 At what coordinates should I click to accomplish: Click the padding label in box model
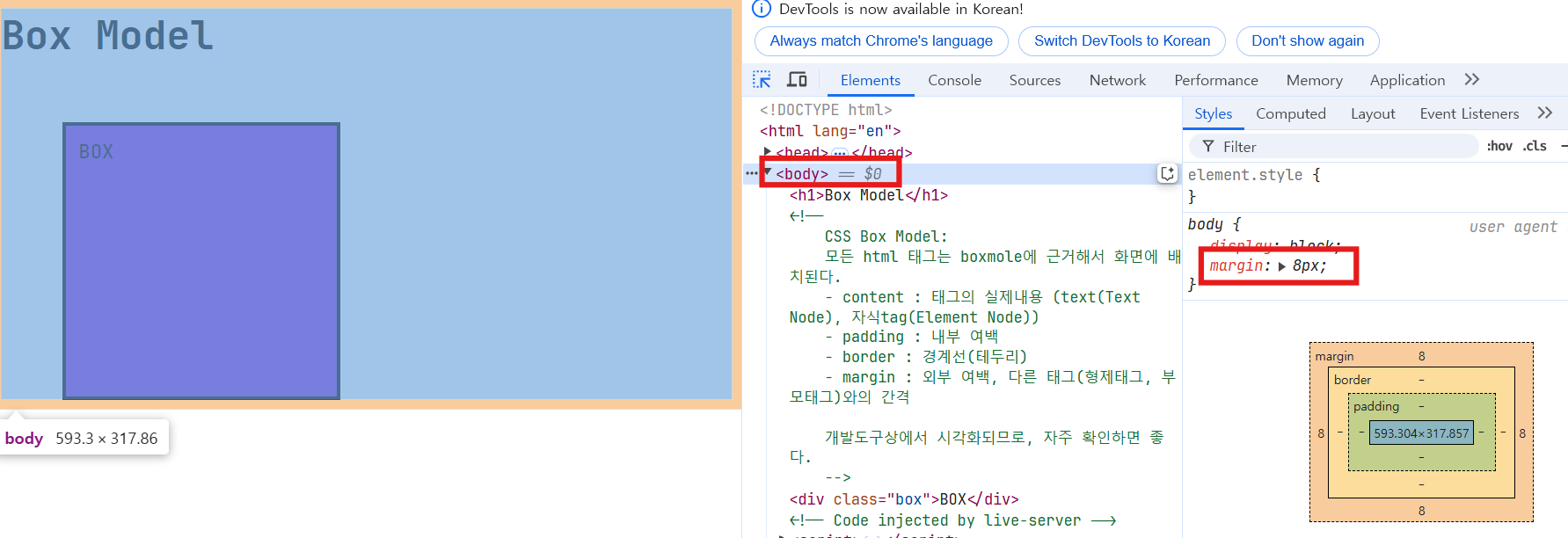[x=1376, y=406]
